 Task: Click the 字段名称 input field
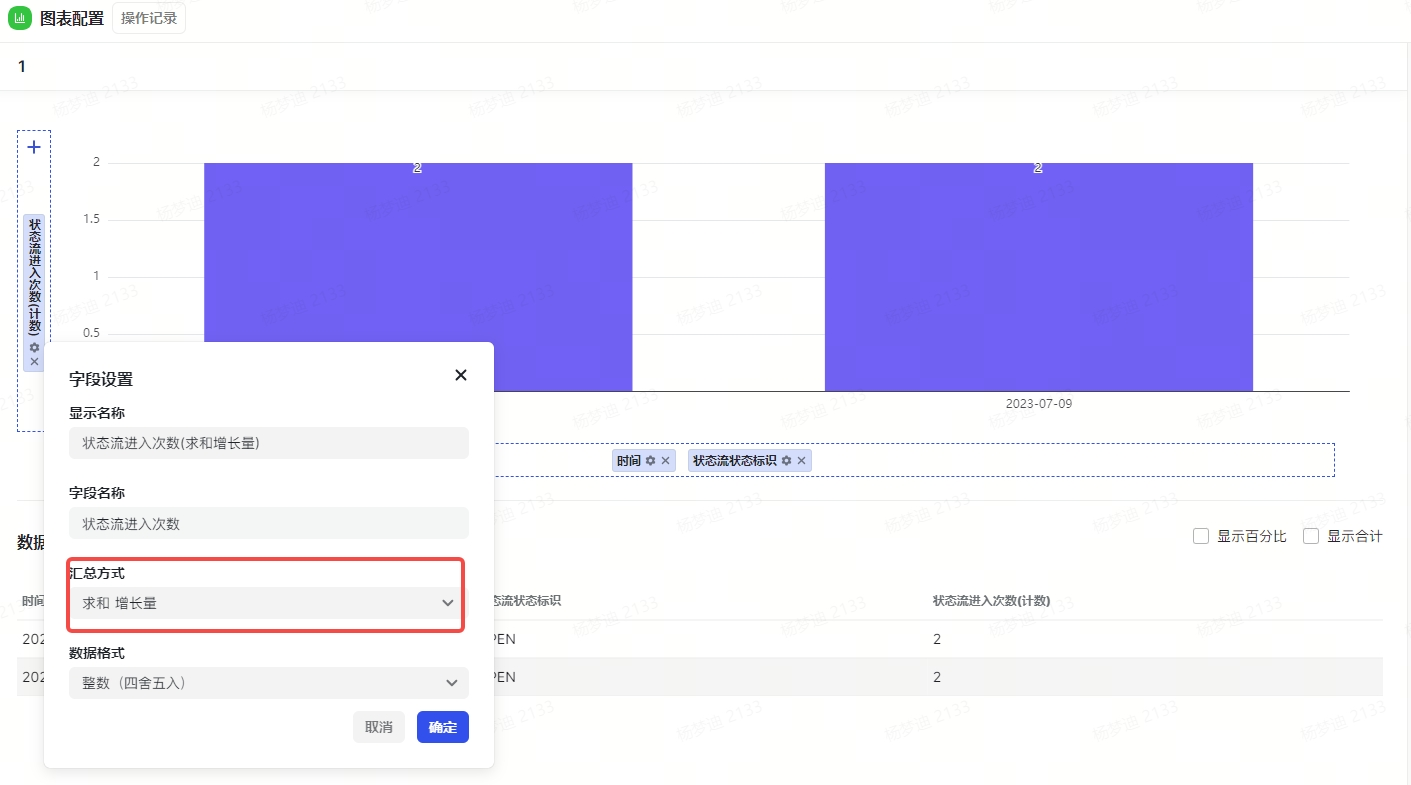269,523
